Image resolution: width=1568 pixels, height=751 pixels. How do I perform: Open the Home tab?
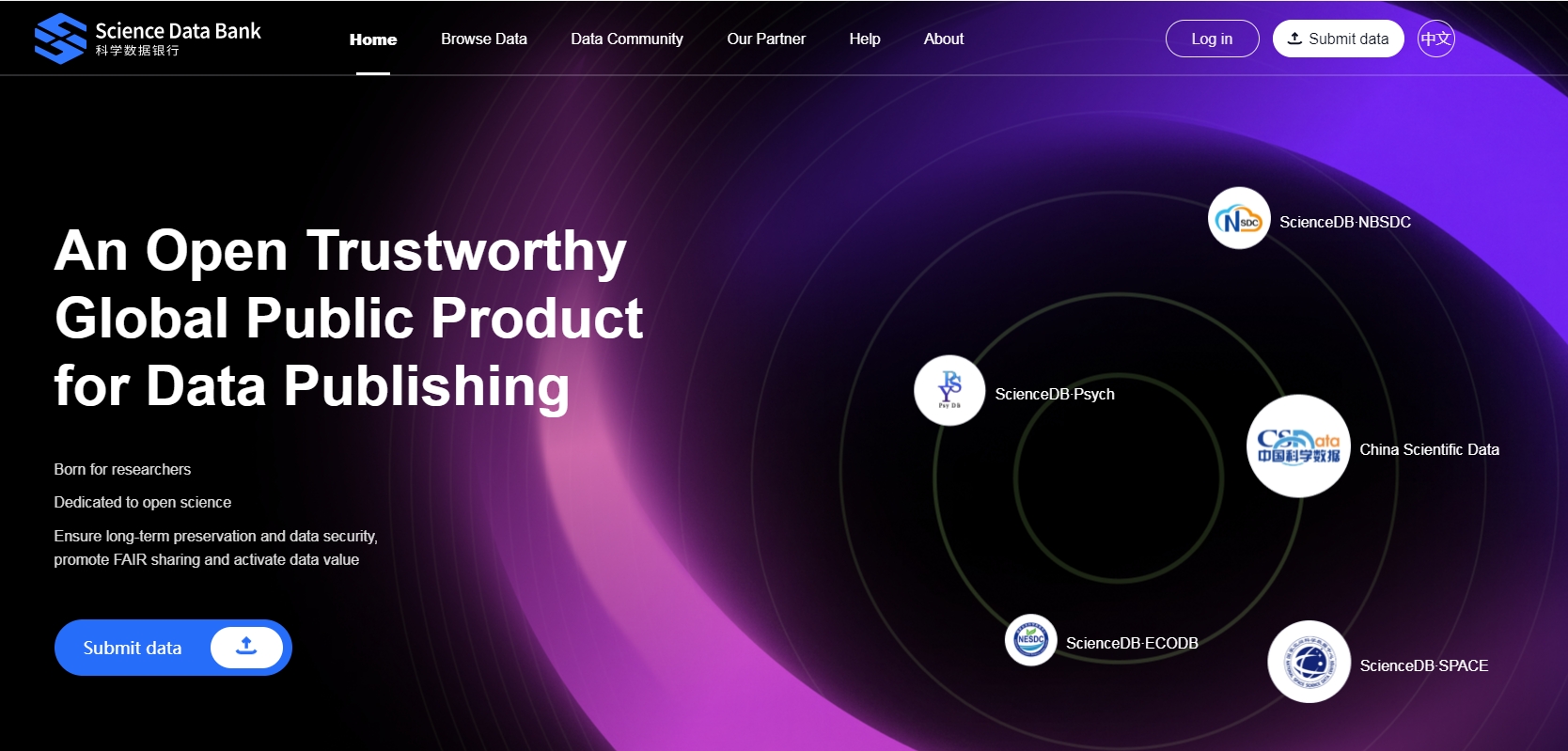click(373, 39)
